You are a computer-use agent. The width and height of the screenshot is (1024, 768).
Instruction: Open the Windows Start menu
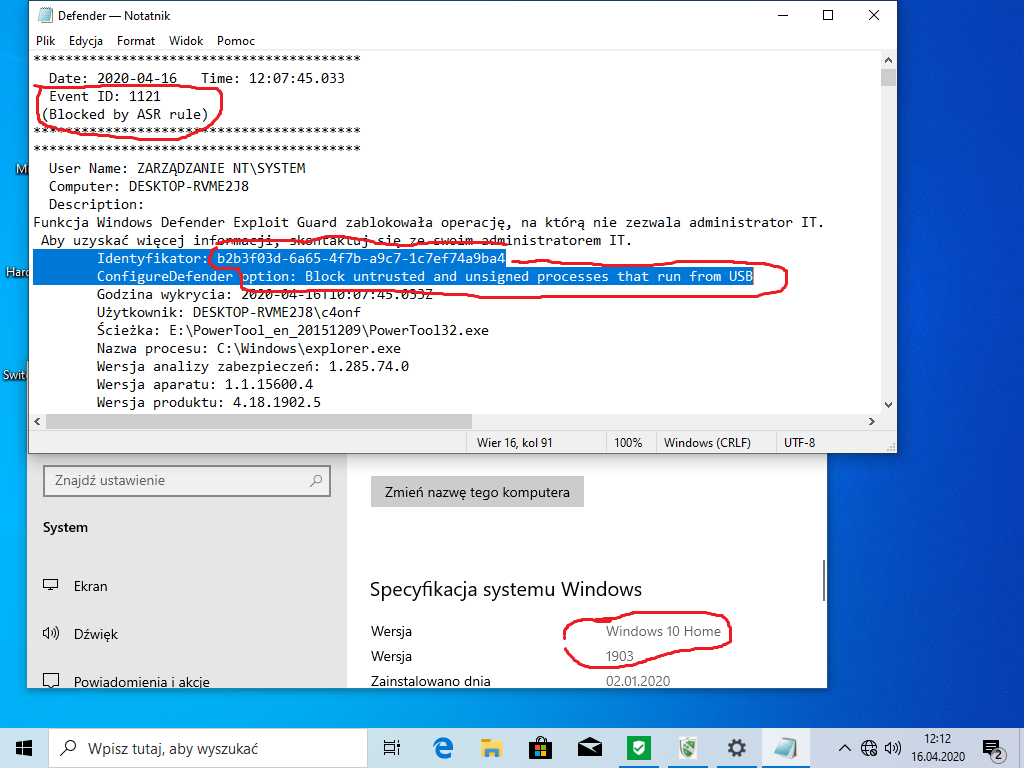pyautogui.click(x=24, y=748)
